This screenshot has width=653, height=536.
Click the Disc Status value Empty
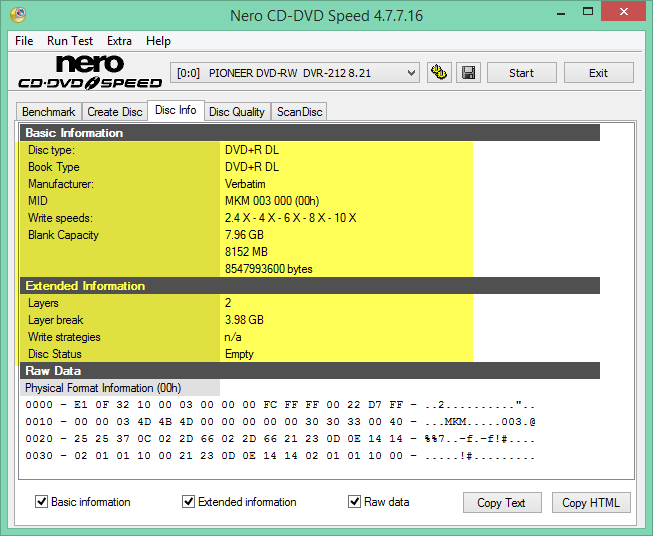239,354
